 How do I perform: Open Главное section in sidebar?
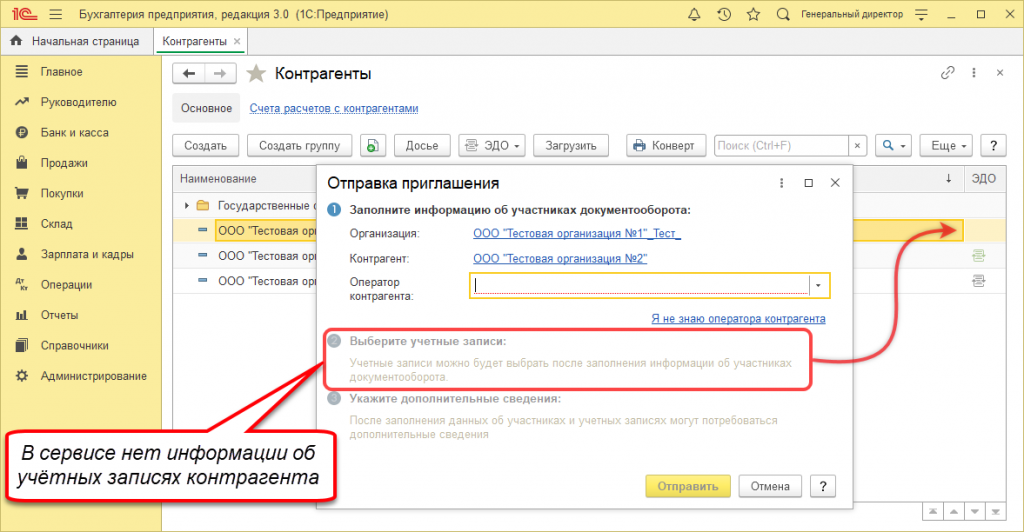pos(61,72)
